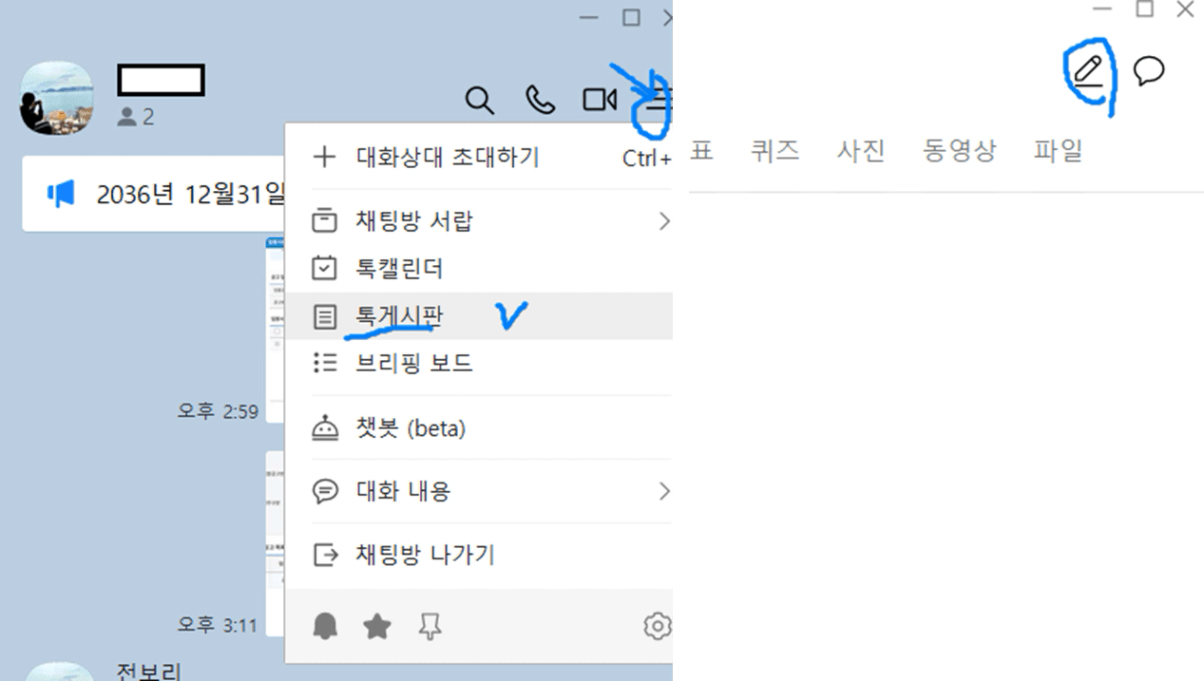Open chat search with the magnifier icon
The image size is (1204, 681).
(x=480, y=100)
